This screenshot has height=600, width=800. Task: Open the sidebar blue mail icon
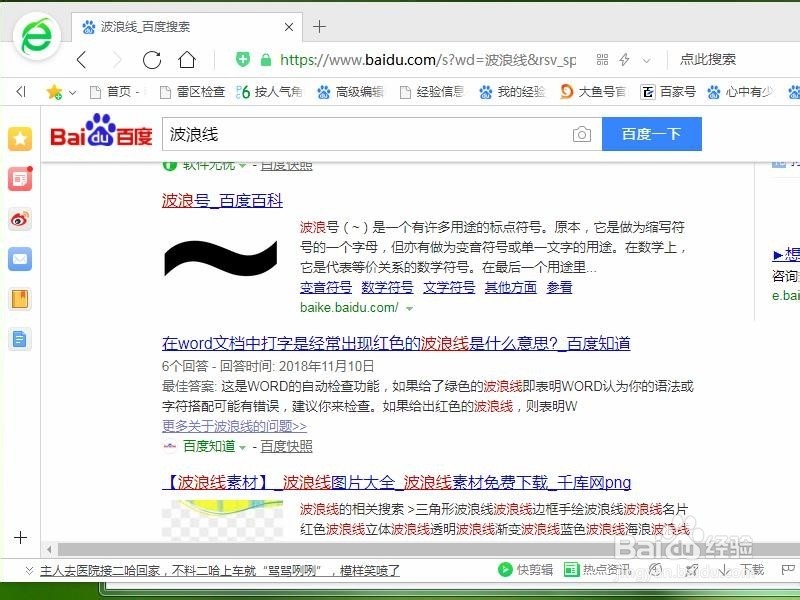(x=20, y=259)
